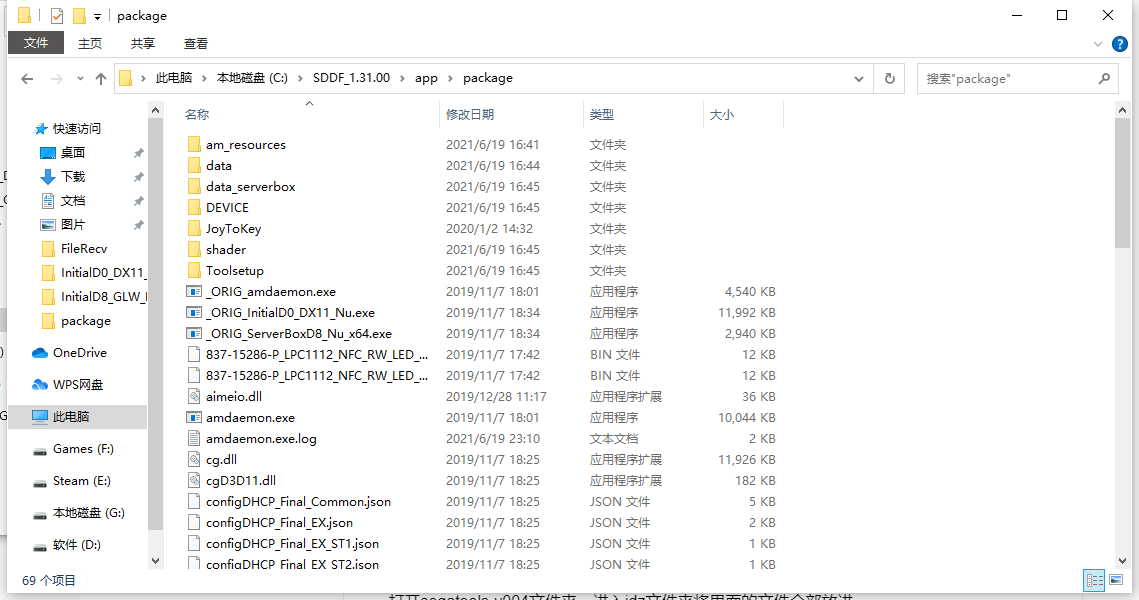Click the New Folder quick-access icon
Viewport: 1139px width, 600px height.
point(79,15)
